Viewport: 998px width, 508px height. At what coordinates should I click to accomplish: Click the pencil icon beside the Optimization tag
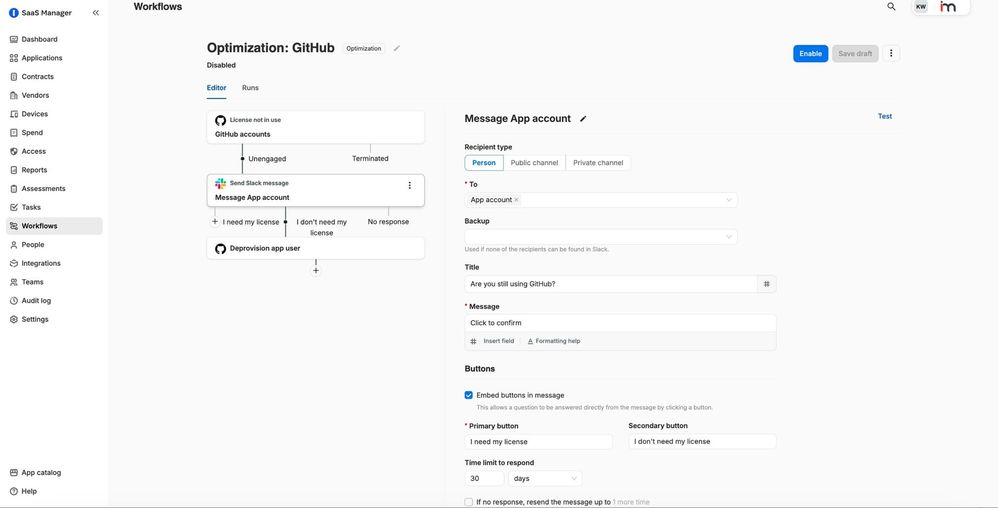pyautogui.click(x=397, y=48)
